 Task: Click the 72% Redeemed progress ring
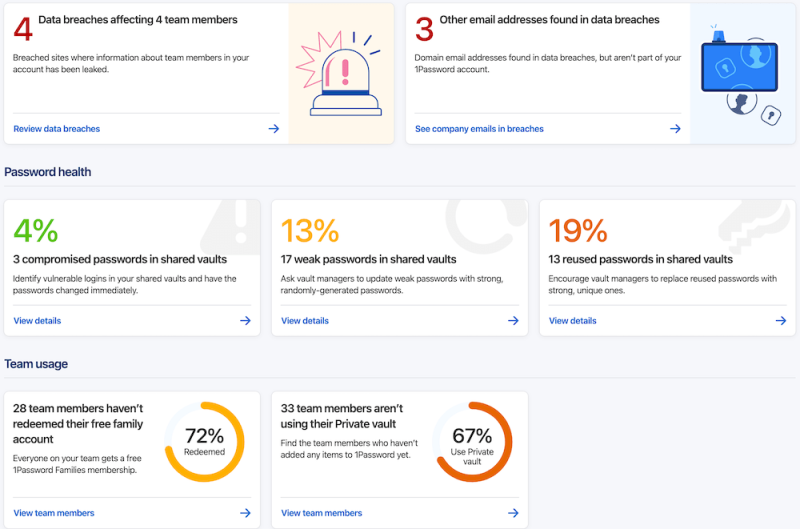204,442
